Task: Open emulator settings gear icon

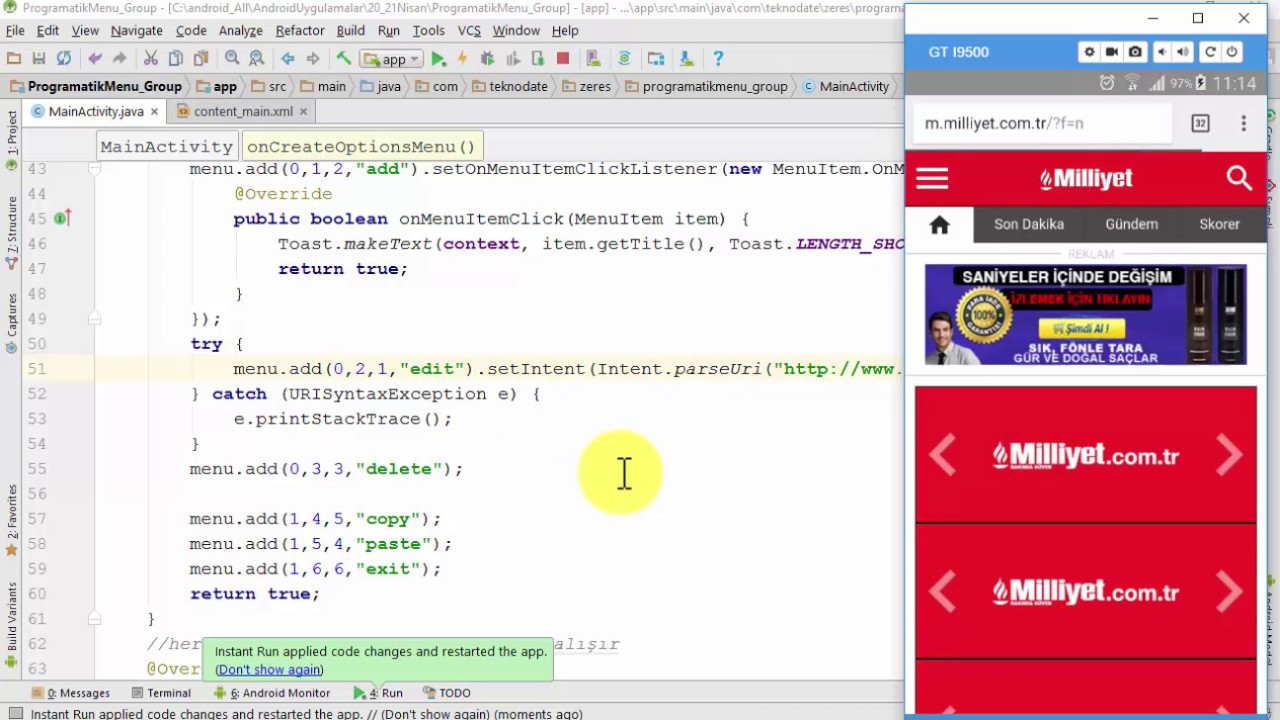Action: 1090,52
